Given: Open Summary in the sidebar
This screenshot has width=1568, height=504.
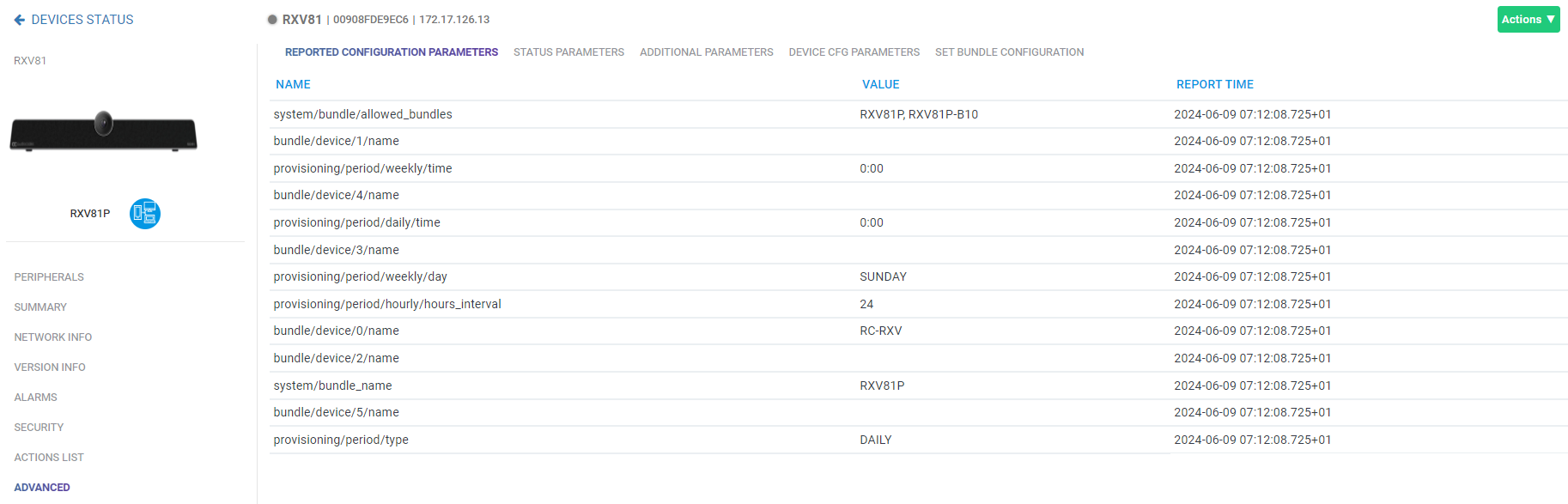Looking at the screenshot, I should (x=40, y=307).
